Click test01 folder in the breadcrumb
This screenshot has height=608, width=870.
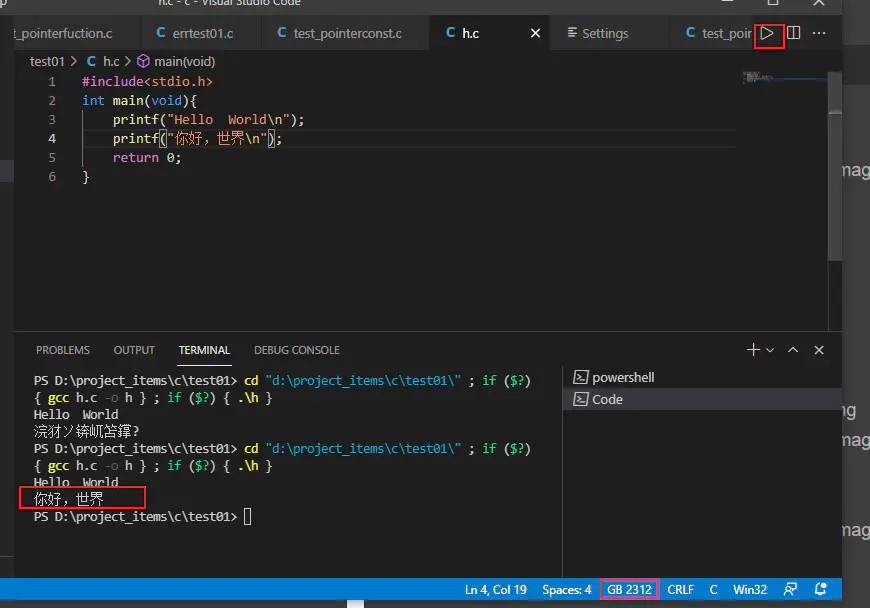click(x=47, y=61)
